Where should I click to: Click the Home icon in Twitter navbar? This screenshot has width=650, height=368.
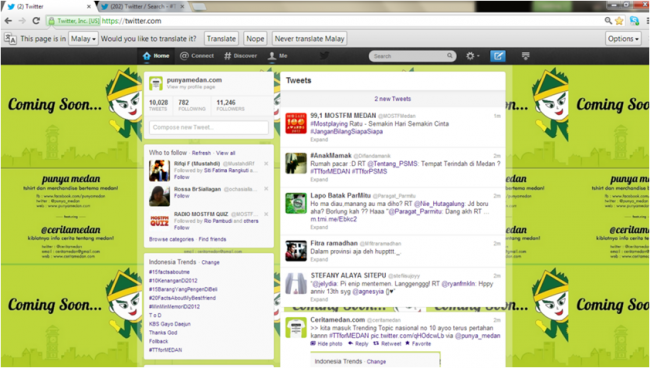156,56
